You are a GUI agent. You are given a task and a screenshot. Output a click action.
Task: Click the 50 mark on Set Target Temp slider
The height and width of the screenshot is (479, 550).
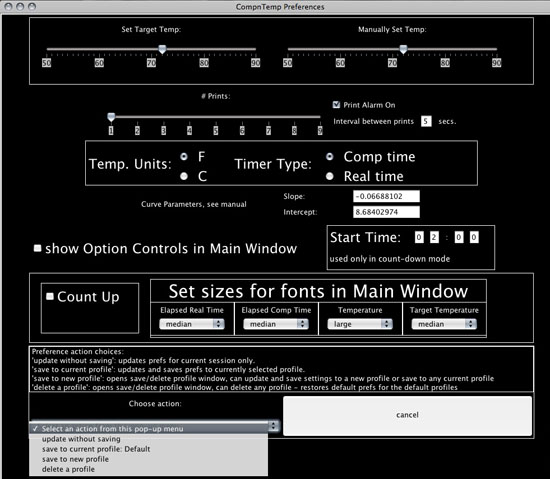(46, 63)
